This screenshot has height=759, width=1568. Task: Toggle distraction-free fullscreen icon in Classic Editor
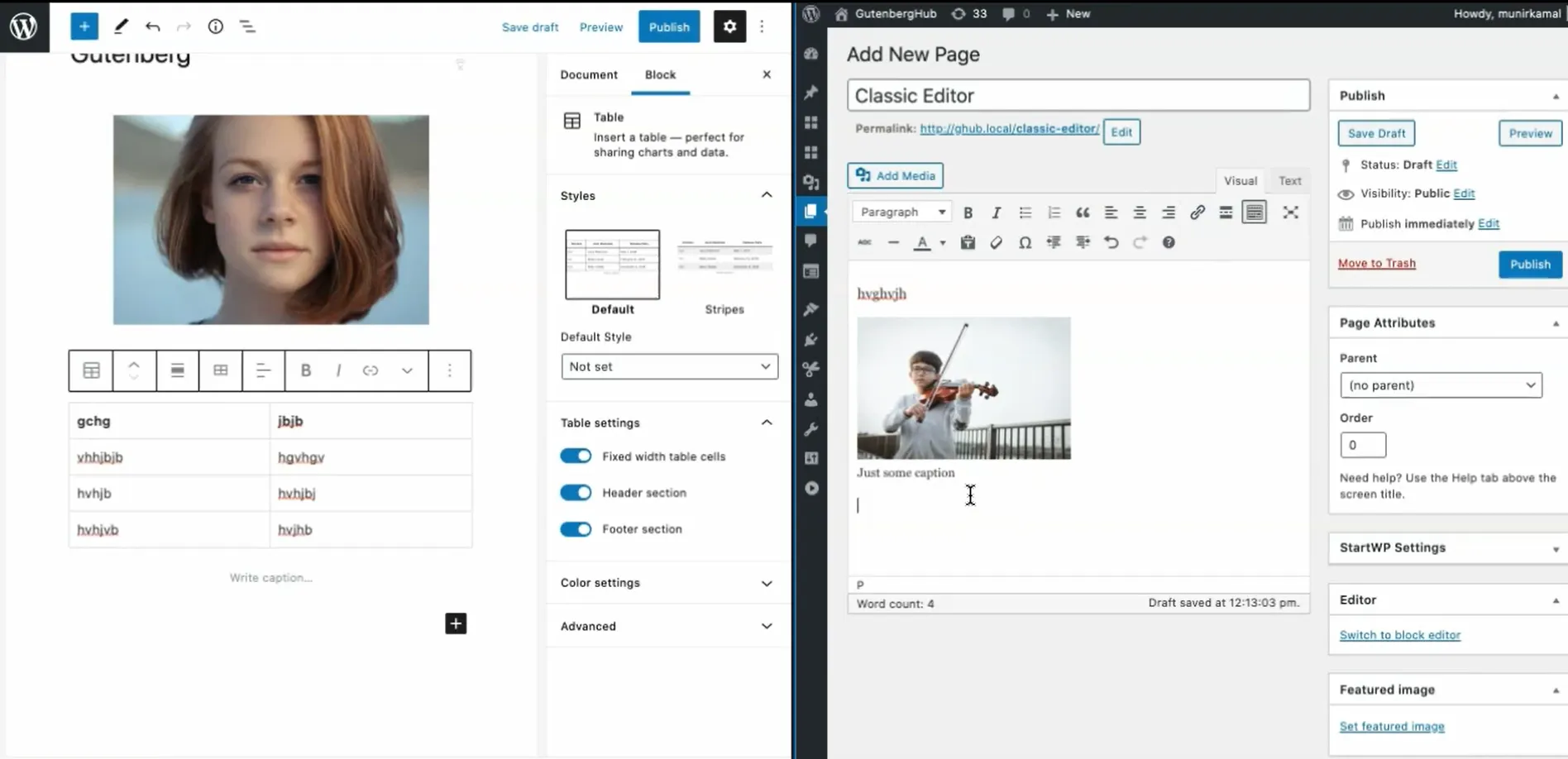1289,212
